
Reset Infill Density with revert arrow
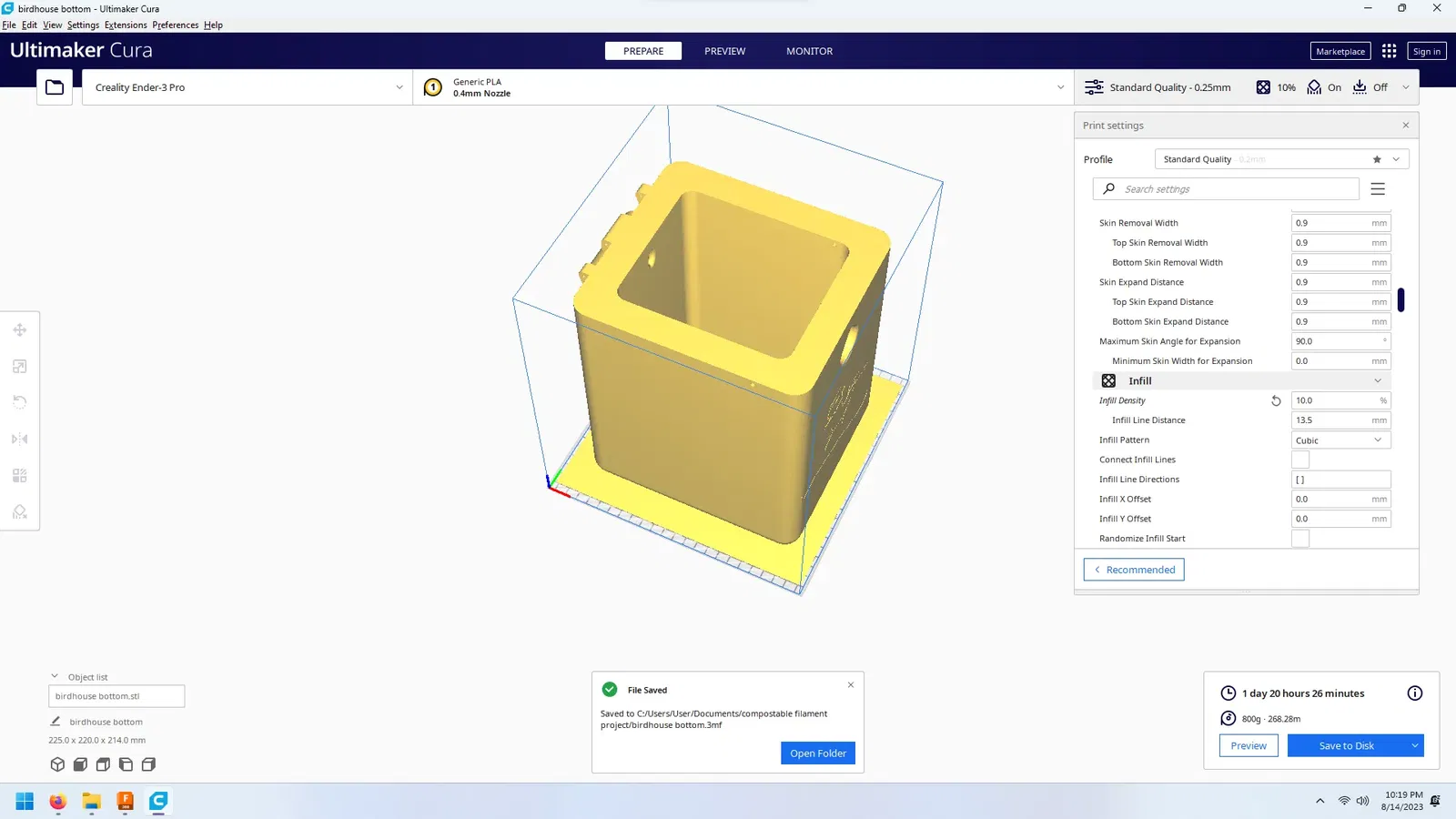tap(1276, 400)
